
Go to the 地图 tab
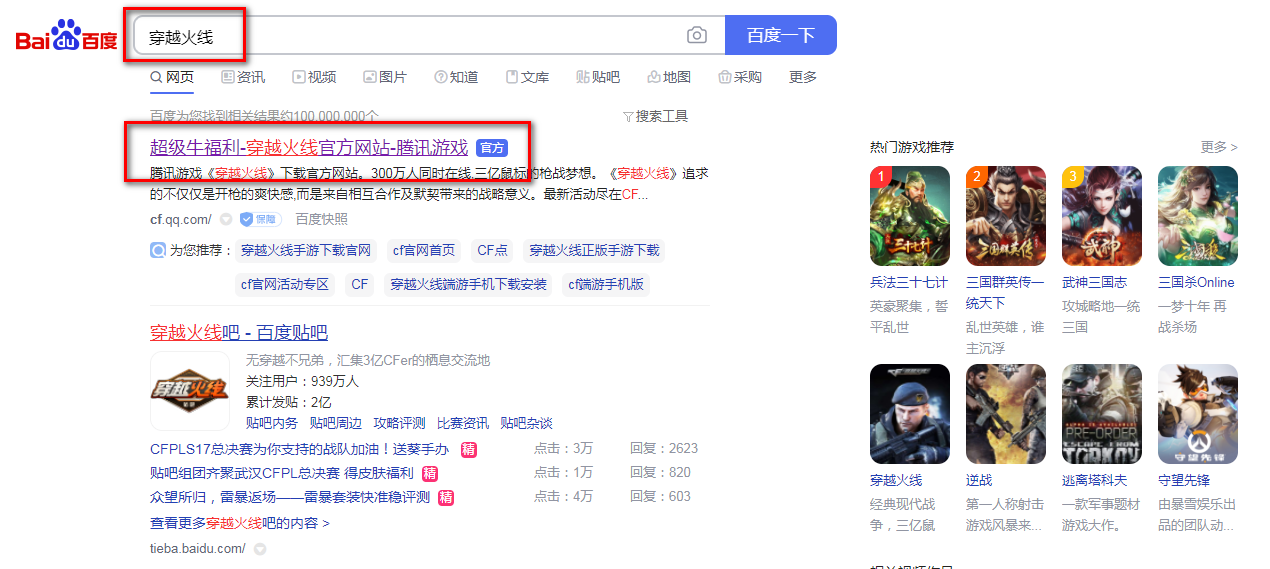pos(669,77)
